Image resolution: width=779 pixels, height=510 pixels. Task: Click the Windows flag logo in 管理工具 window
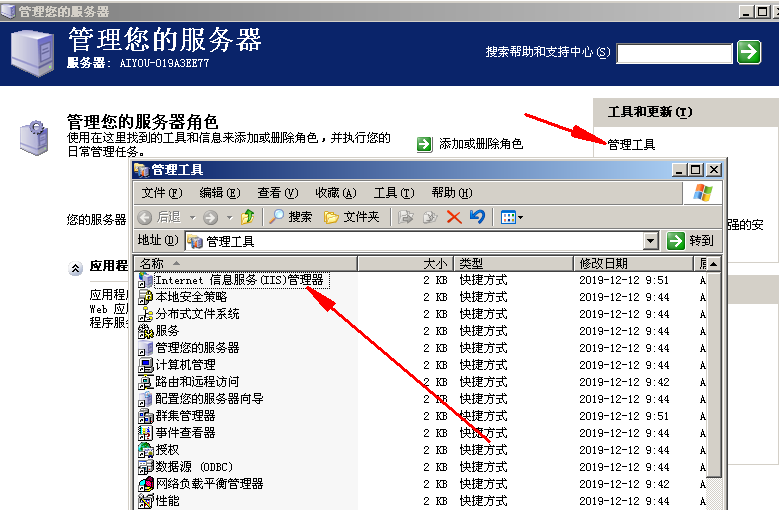coord(703,193)
